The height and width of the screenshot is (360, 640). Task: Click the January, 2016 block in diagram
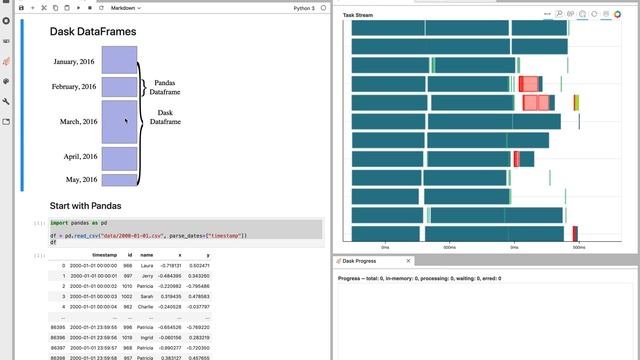119,60
